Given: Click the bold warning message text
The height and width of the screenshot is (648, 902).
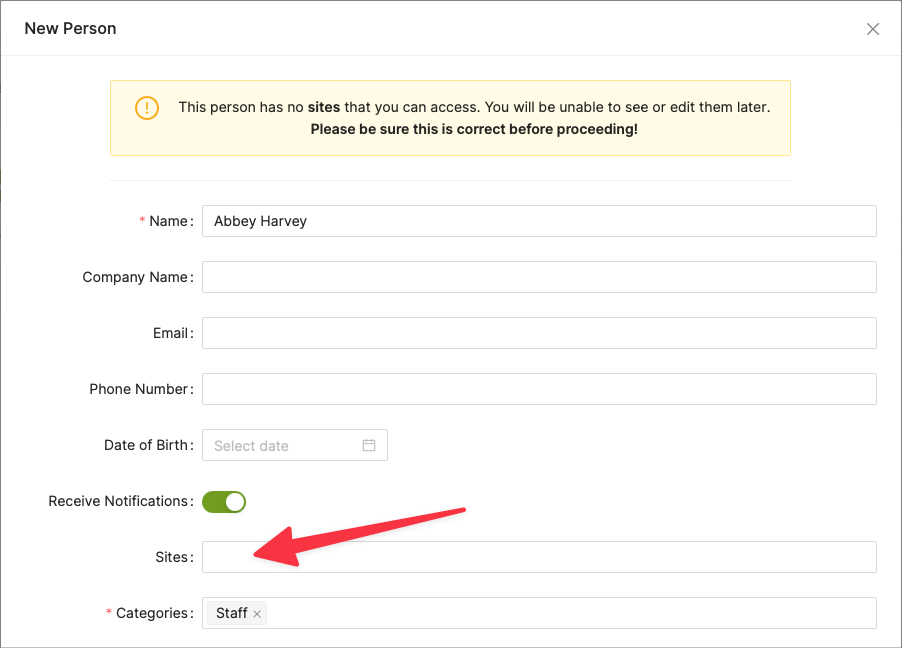Looking at the screenshot, I should point(473,129).
